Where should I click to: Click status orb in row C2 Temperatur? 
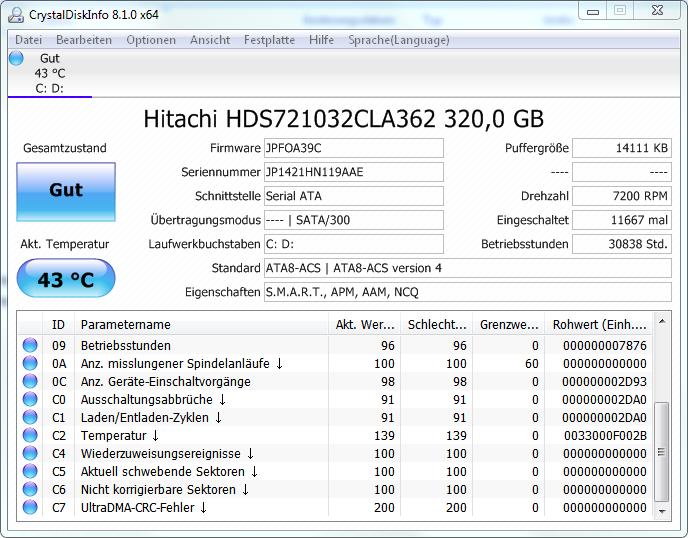(x=30, y=435)
